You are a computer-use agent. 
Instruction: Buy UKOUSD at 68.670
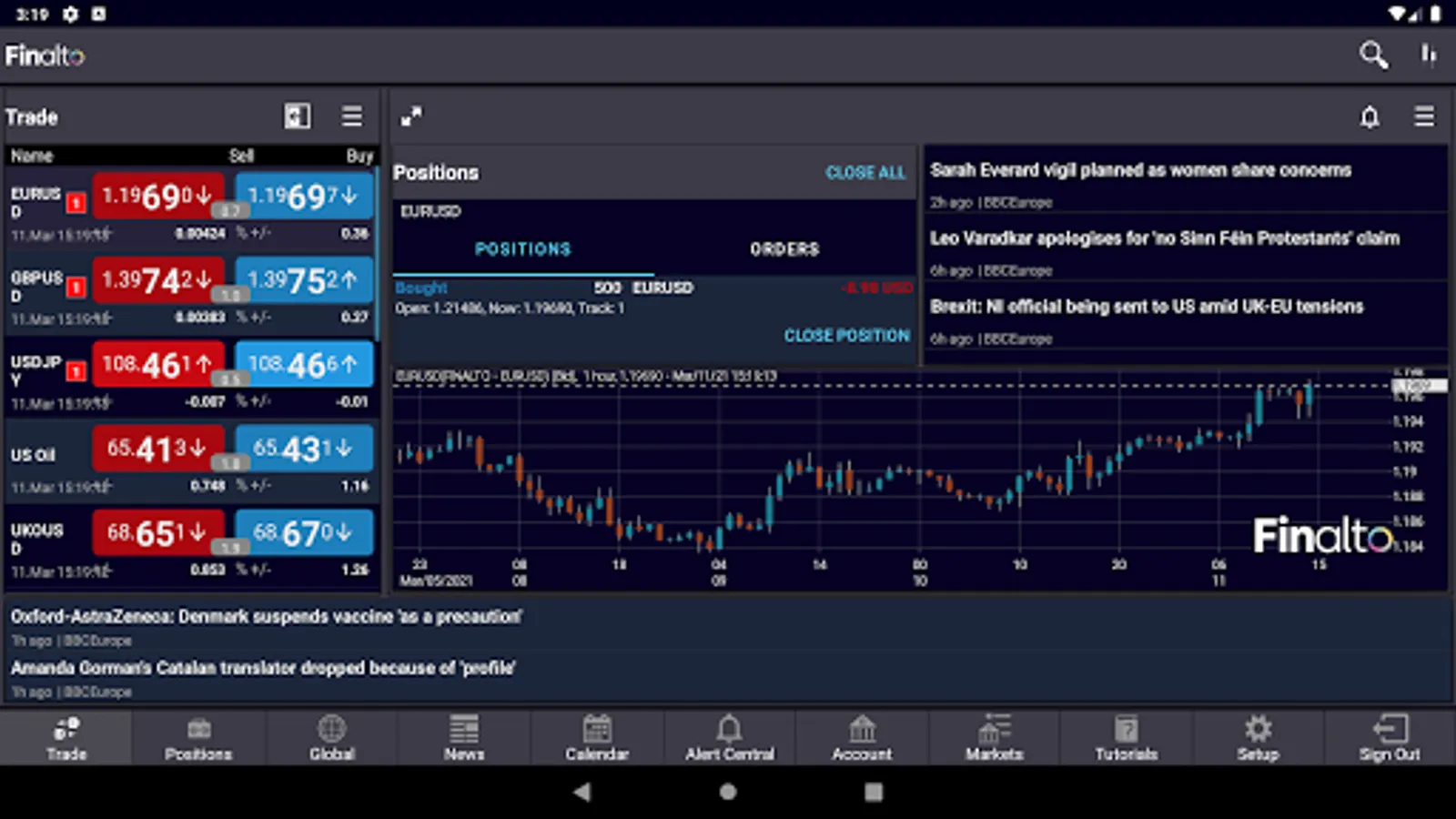pyautogui.click(x=304, y=533)
